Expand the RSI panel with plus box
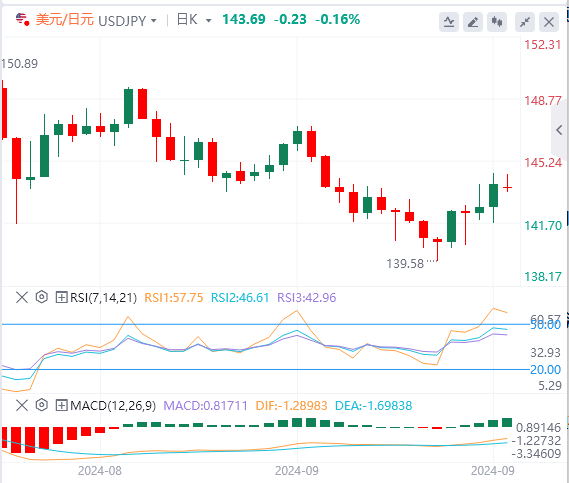This screenshot has height=483, width=569. pos(61,298)
